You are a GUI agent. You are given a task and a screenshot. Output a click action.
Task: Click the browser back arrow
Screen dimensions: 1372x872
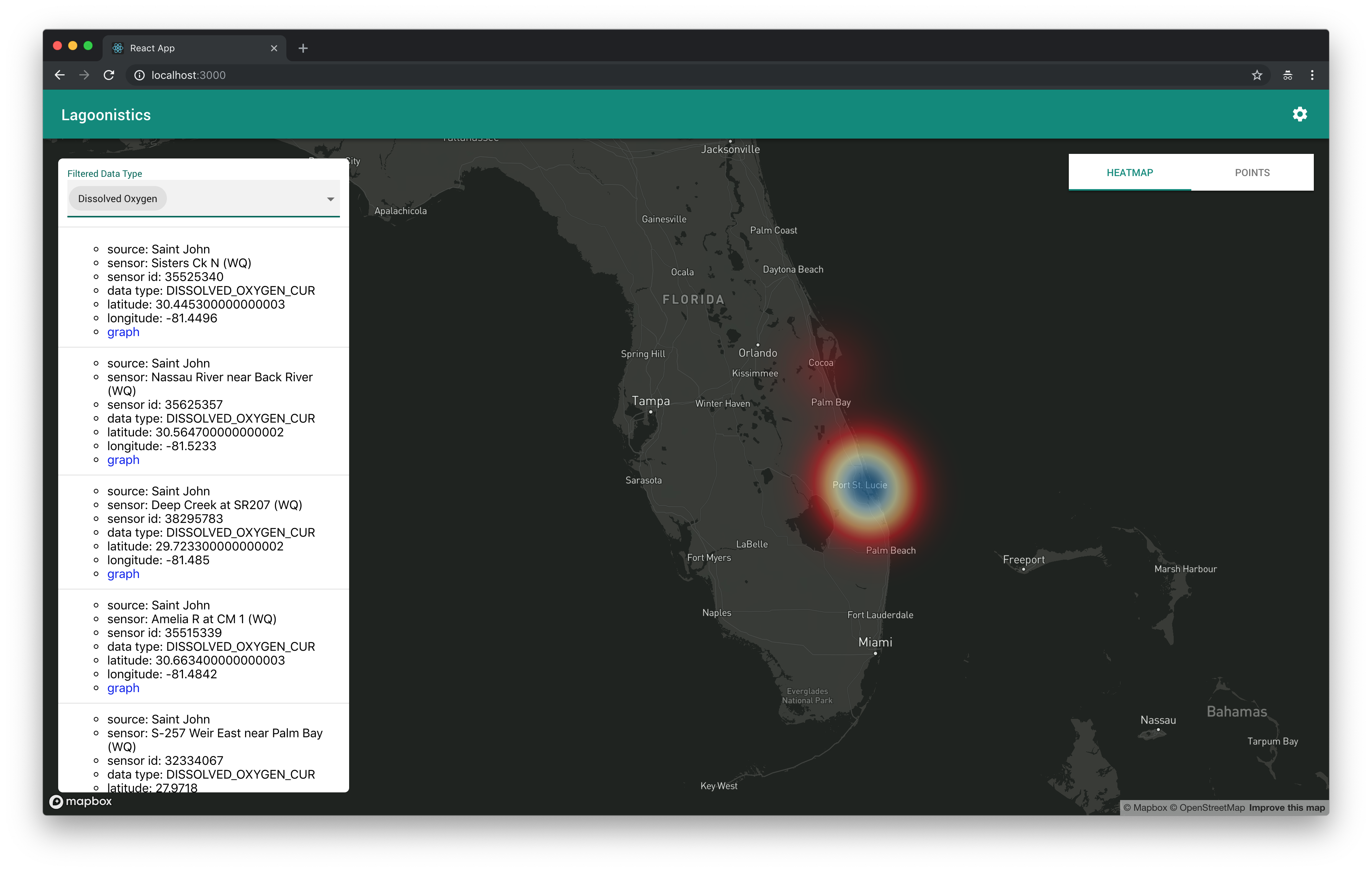pyautogui.click(x=59, y=75)
